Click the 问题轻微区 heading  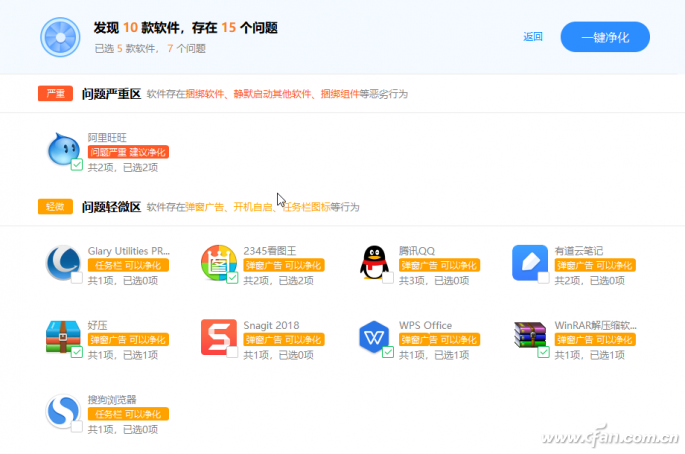point(111,207)
